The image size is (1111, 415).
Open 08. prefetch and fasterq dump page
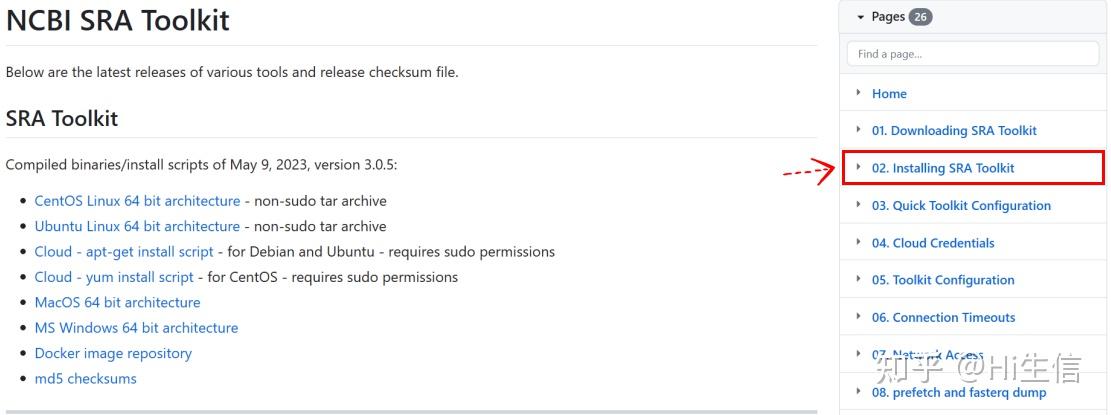(x=959, y=393)
